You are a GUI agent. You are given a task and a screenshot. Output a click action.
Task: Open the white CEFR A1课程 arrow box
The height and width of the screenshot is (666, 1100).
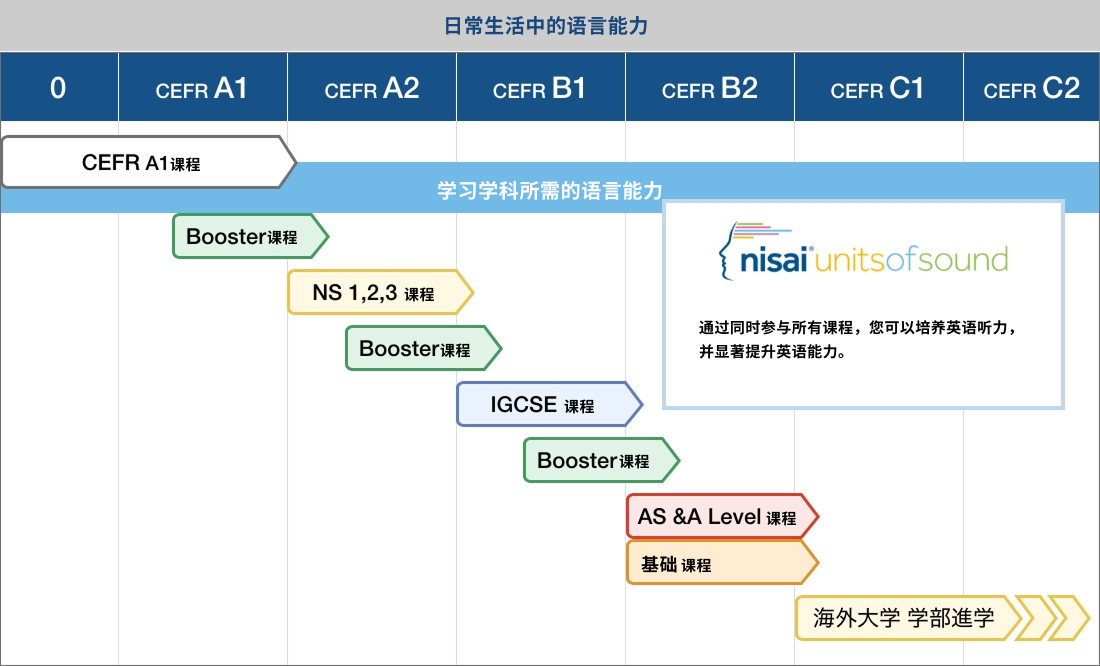(x=142, y=163)
